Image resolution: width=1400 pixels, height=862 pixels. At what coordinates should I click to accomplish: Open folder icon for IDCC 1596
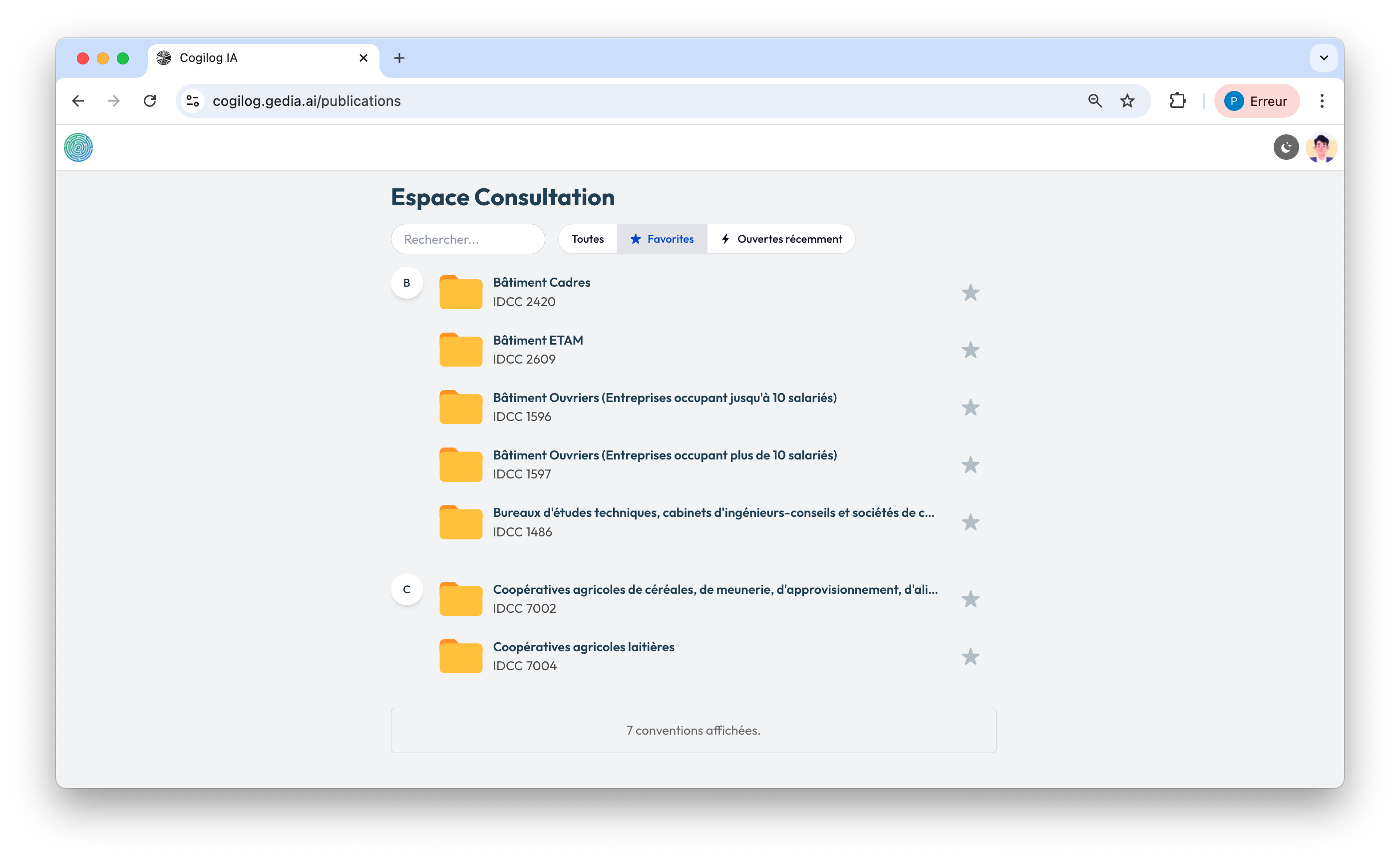(461, 408)
